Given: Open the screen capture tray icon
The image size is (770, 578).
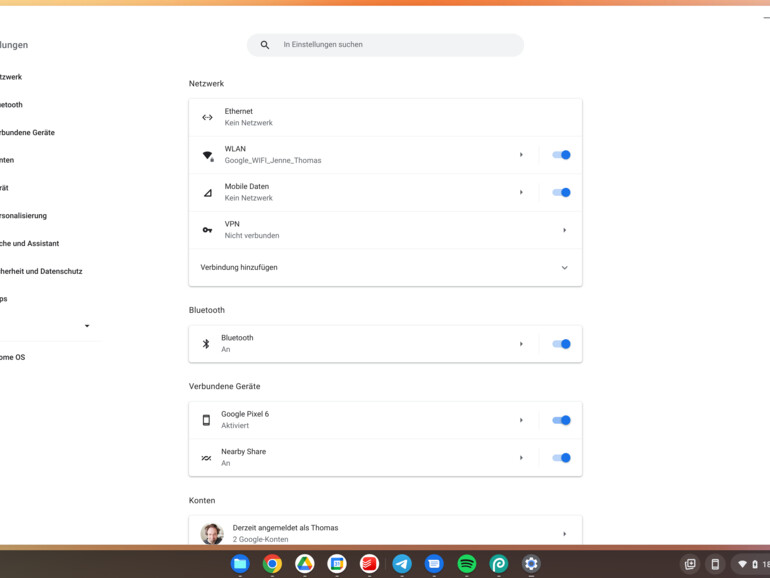Looking at the screenshot, I should click(x=690, y=564).
